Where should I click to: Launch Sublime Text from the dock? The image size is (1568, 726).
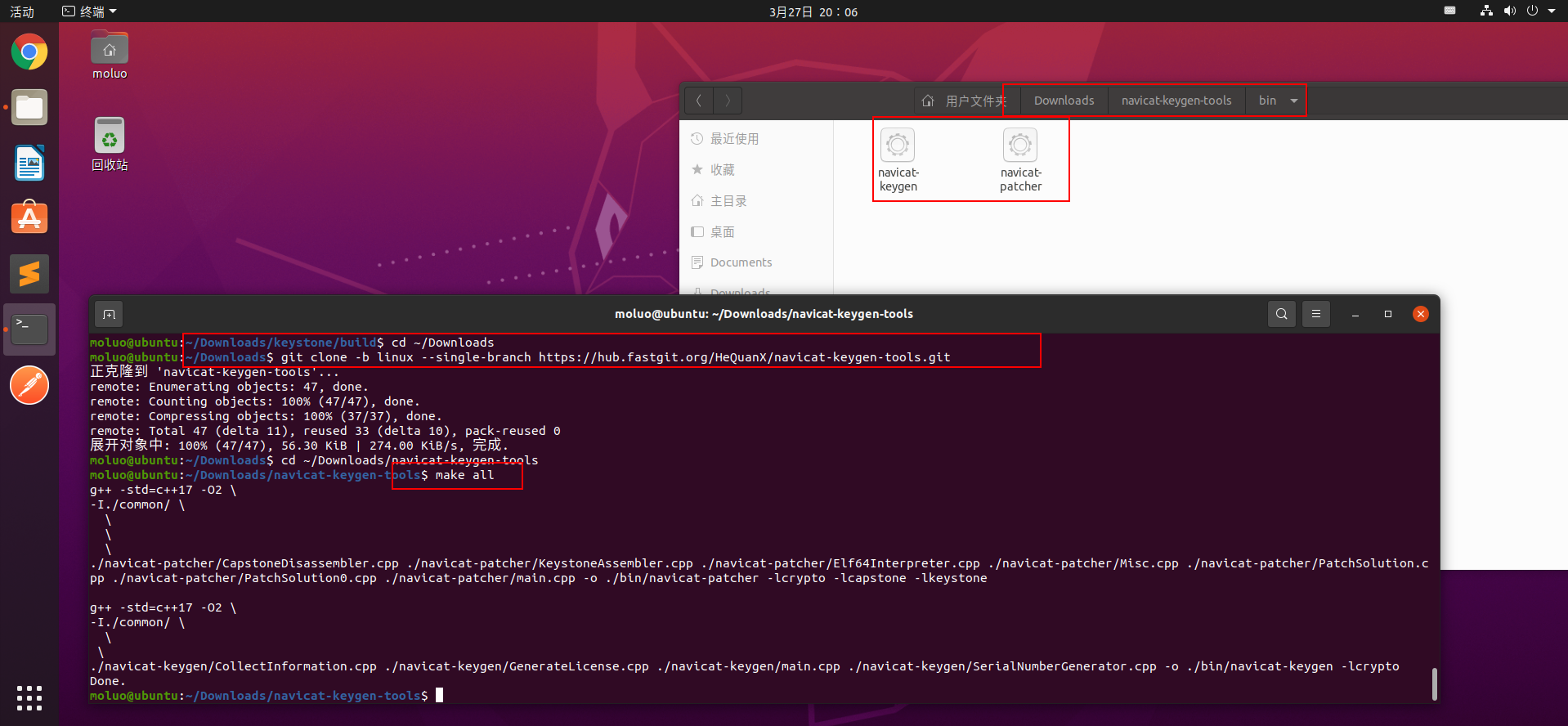tap(29, 274)
